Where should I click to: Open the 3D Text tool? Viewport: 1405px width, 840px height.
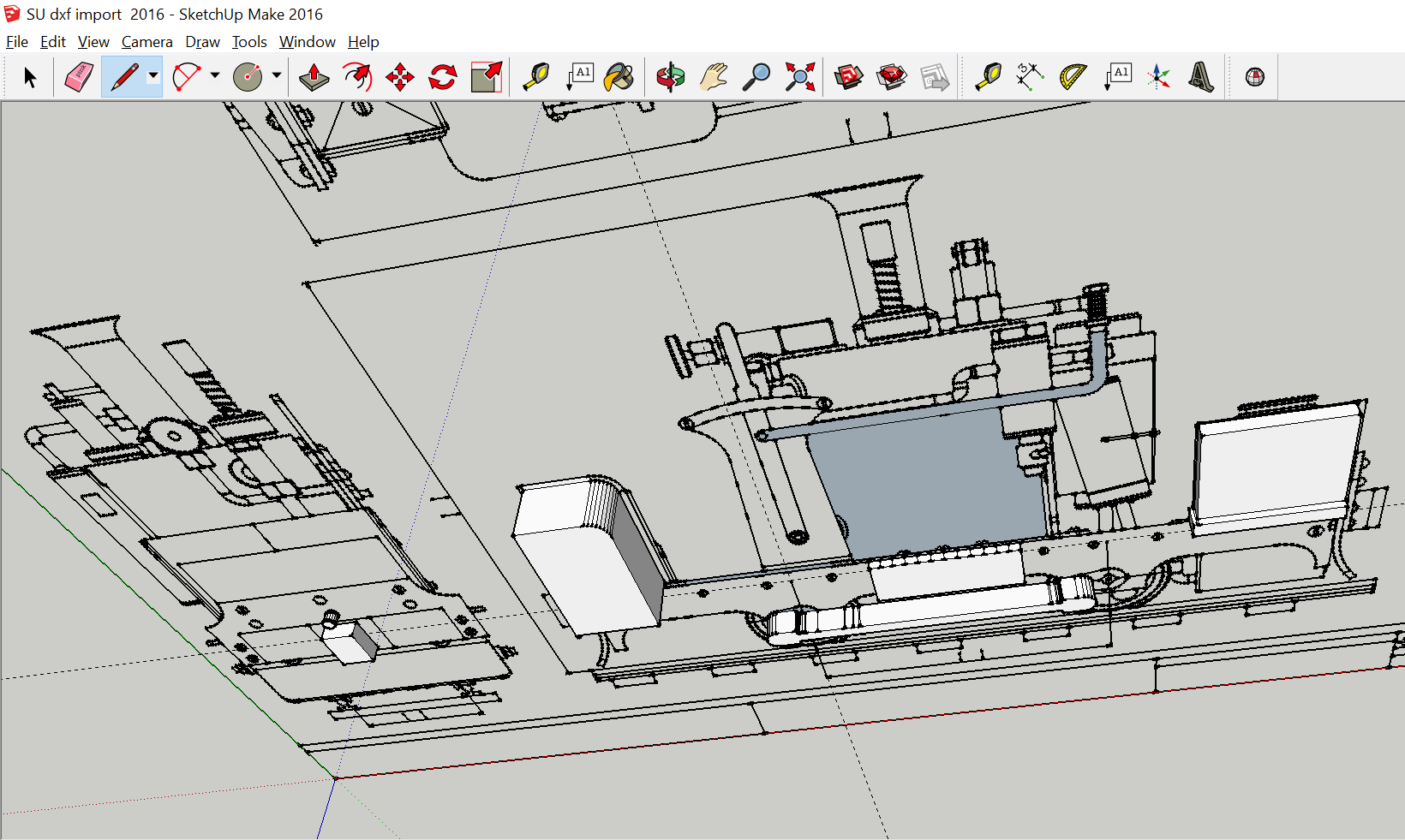[1201, 77]
